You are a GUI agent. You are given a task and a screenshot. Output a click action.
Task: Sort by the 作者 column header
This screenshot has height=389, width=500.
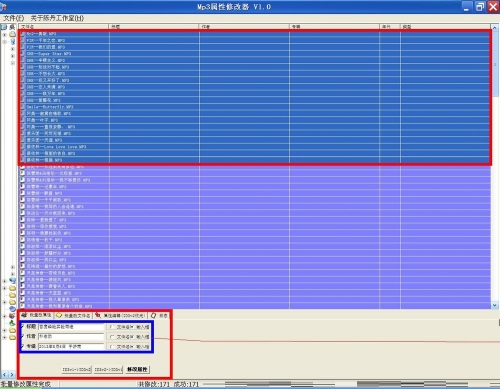244,26
